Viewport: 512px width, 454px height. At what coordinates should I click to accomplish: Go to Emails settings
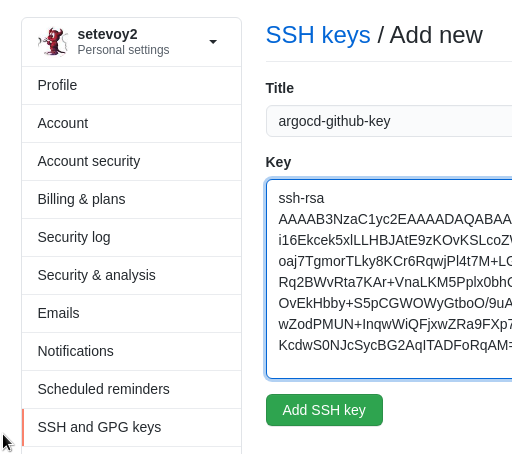132,313
